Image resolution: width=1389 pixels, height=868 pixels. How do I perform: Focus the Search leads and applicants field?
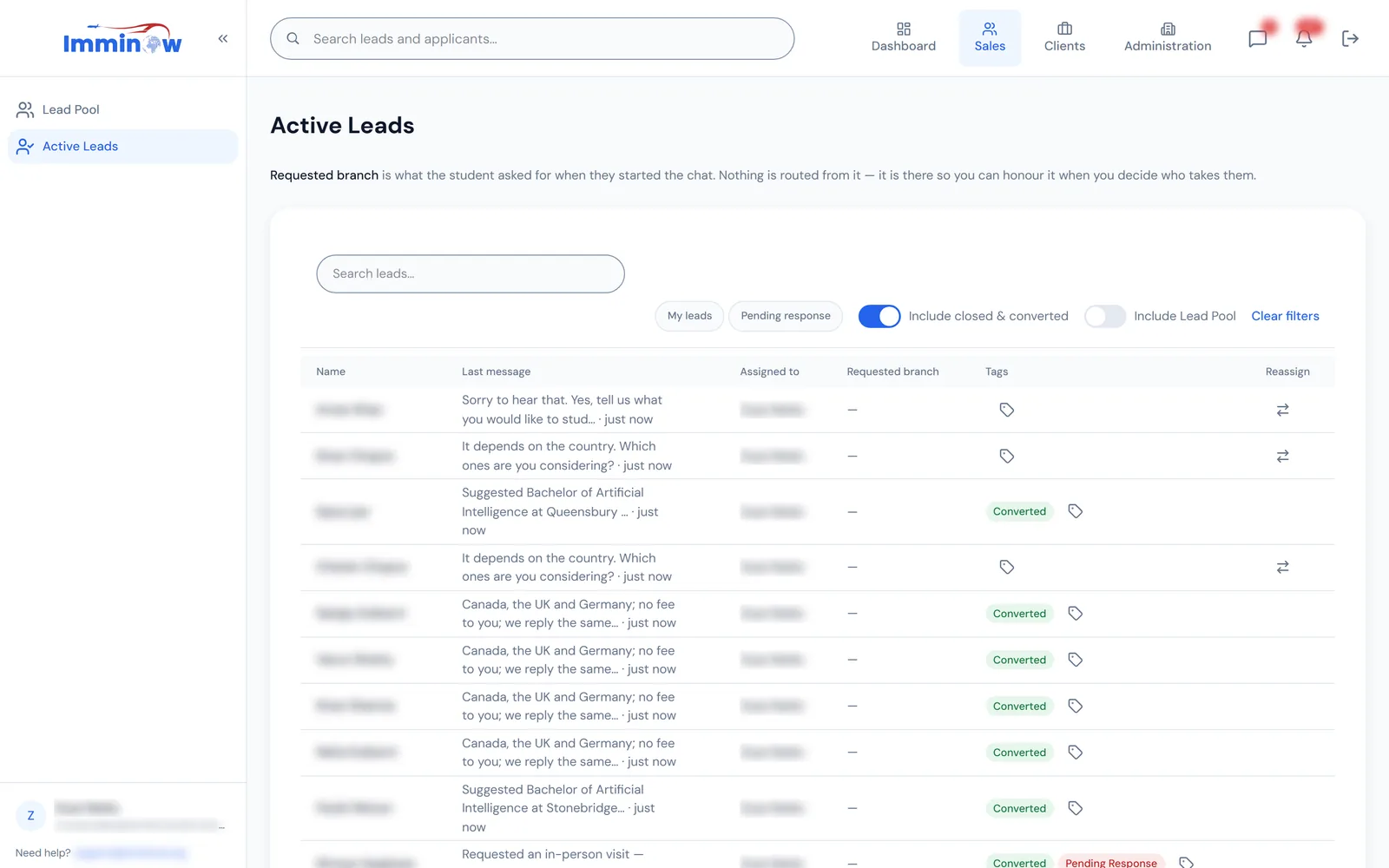click(x=532, y=39)
